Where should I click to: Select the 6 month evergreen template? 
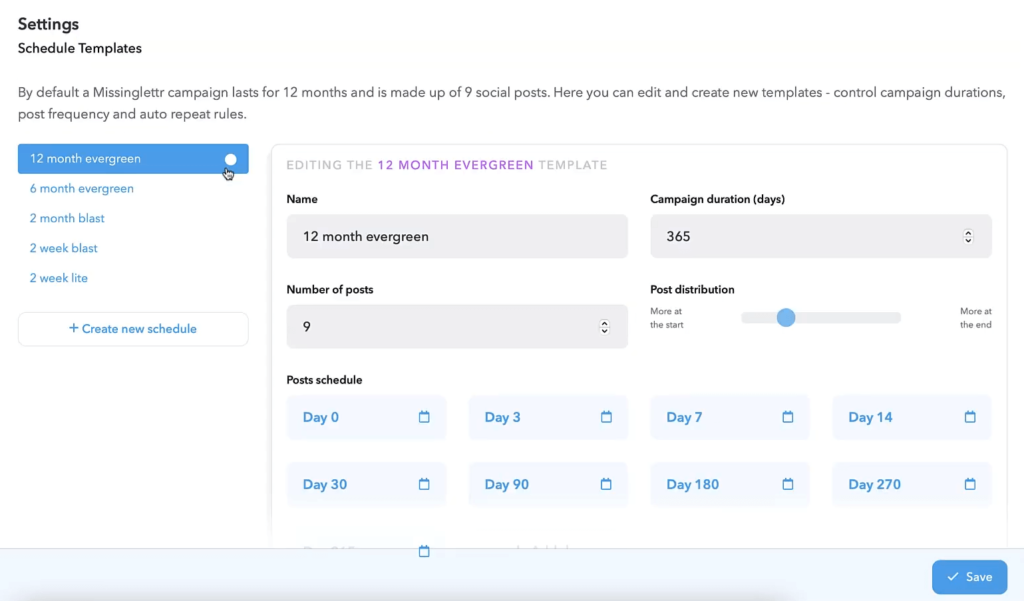coord(81,188)
